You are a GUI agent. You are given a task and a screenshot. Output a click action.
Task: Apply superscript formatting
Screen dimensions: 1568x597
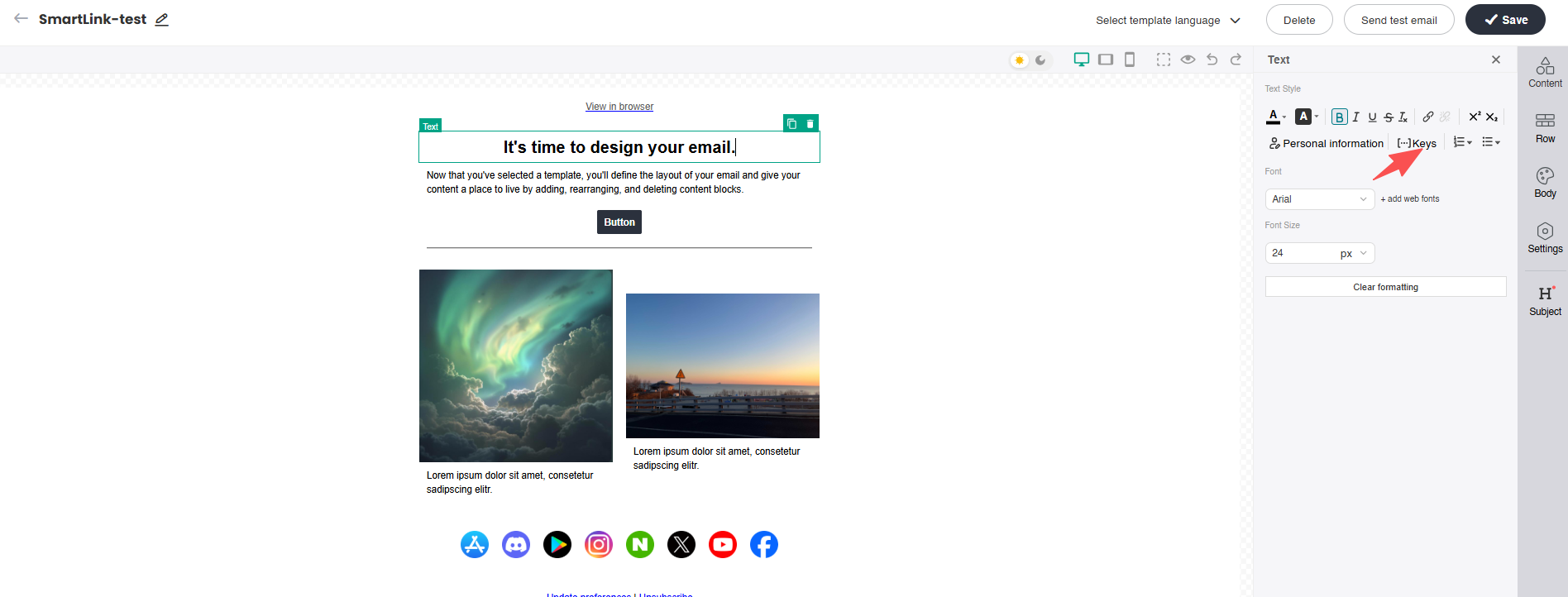click(x=1475, y=117)
